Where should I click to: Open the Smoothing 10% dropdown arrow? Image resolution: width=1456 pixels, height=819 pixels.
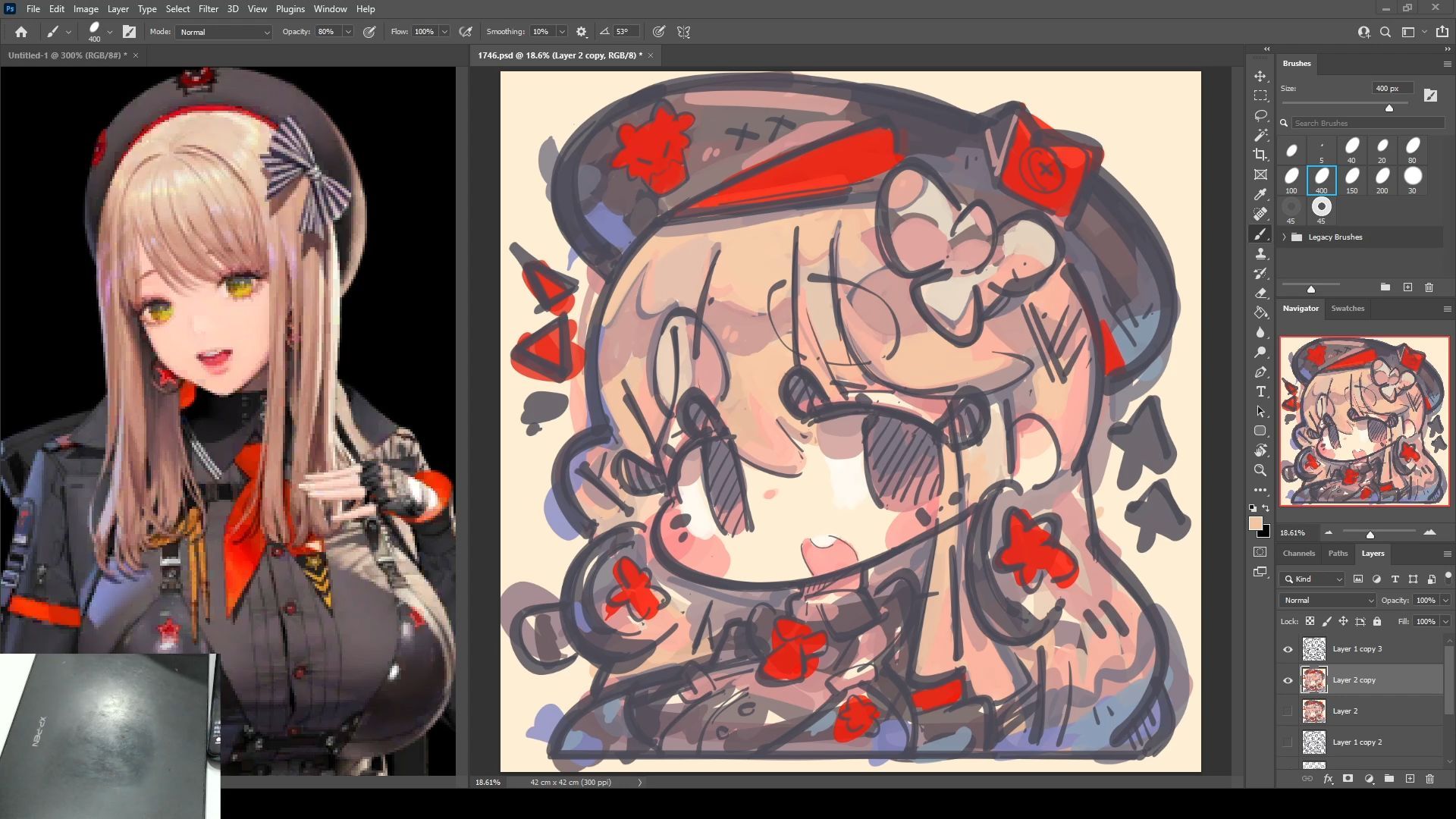click(x=562, y=32)
